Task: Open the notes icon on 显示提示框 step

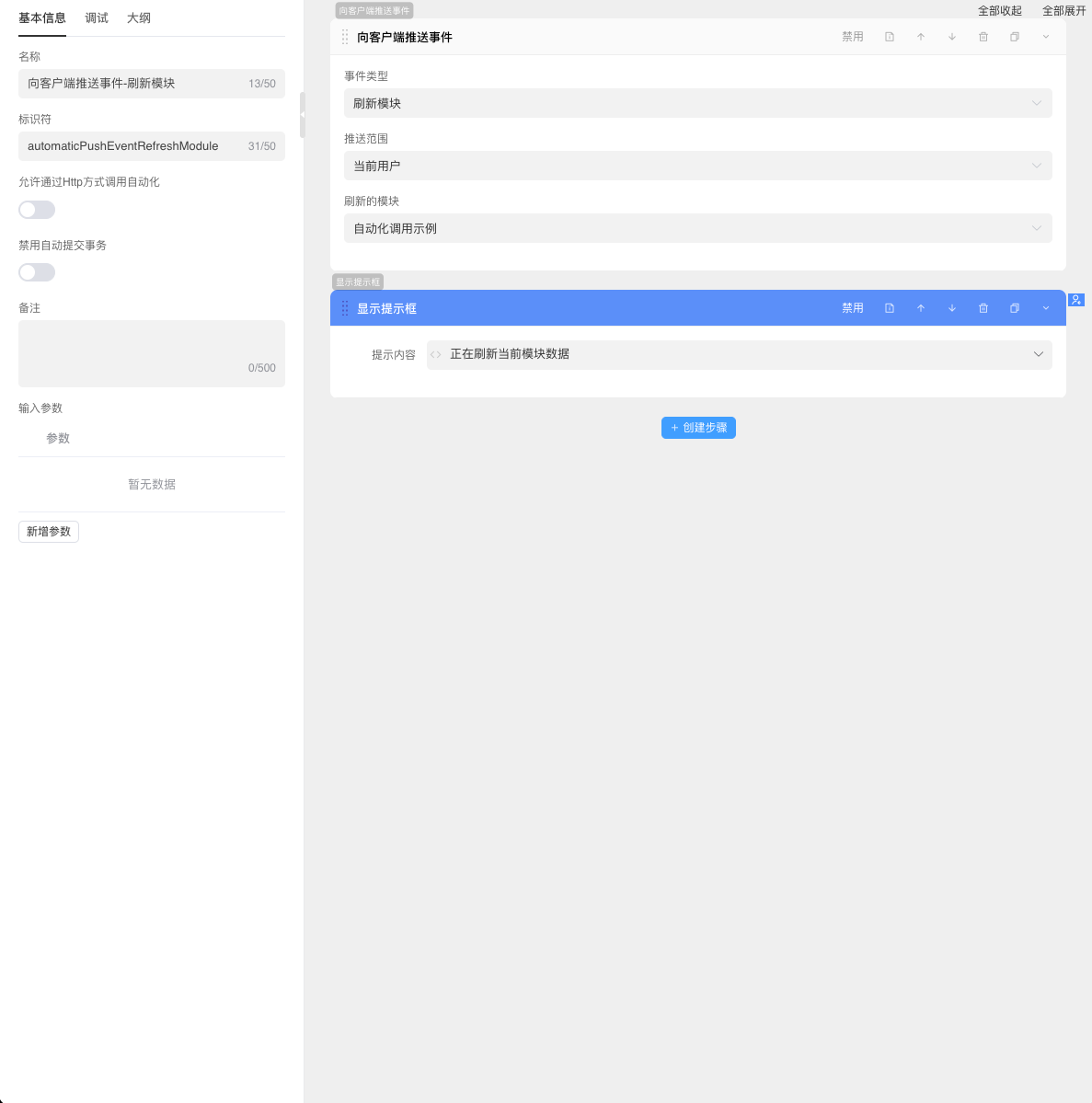Action: (889, 308)
